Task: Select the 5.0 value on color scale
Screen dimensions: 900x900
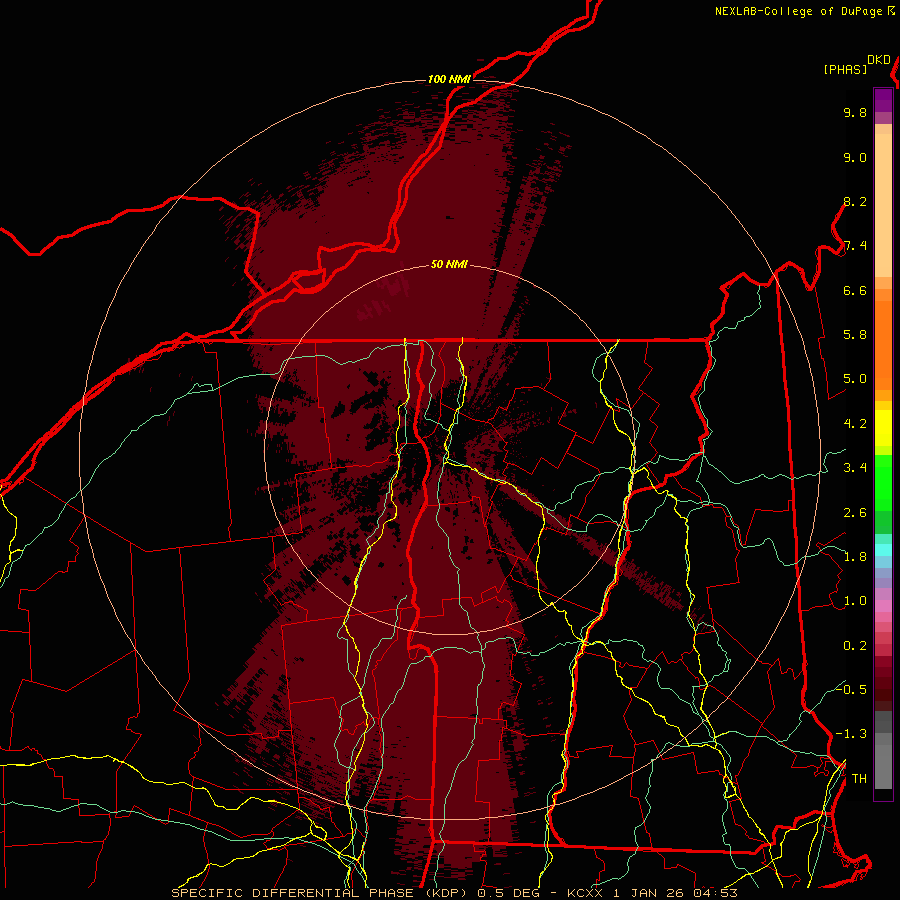Action: click(855, 379)
